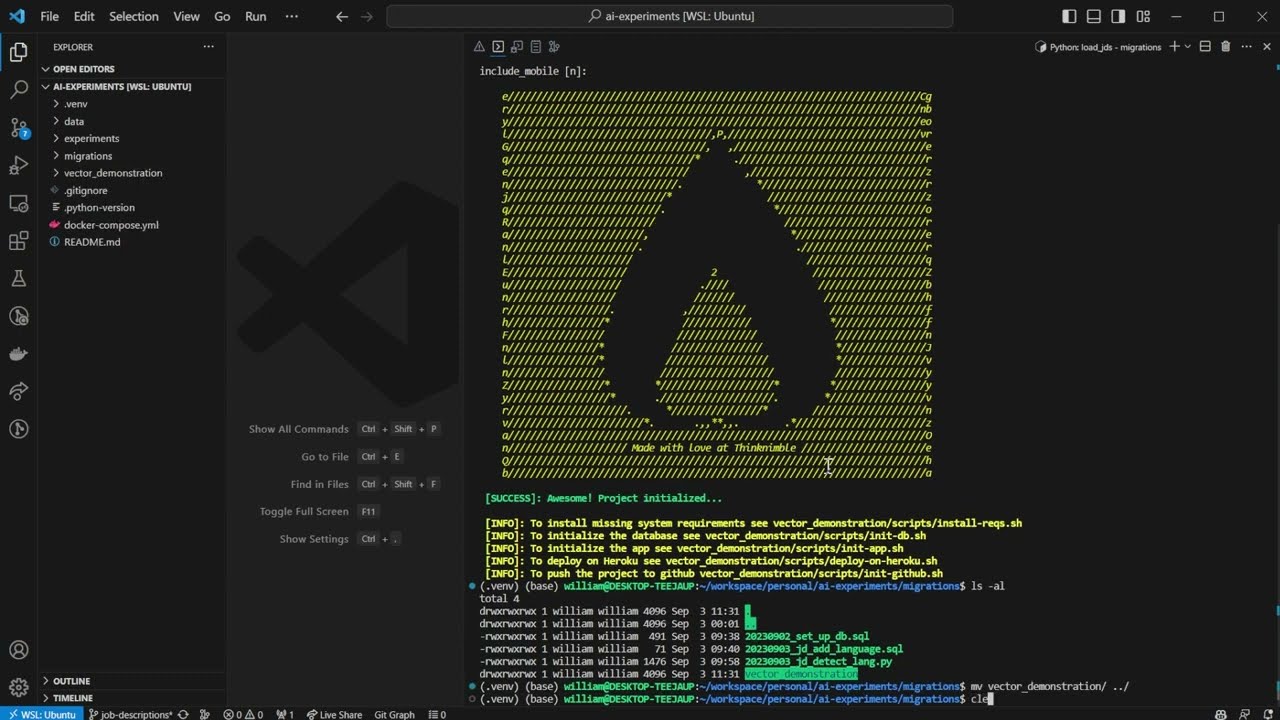Open the Extensions view
1280x720 pixels.
point(18,241)
